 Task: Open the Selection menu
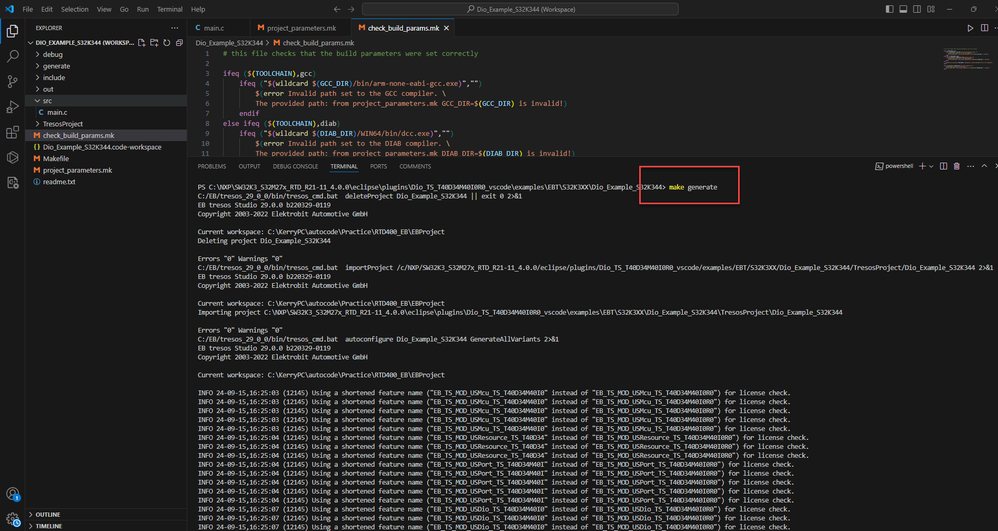click(74, 10)
